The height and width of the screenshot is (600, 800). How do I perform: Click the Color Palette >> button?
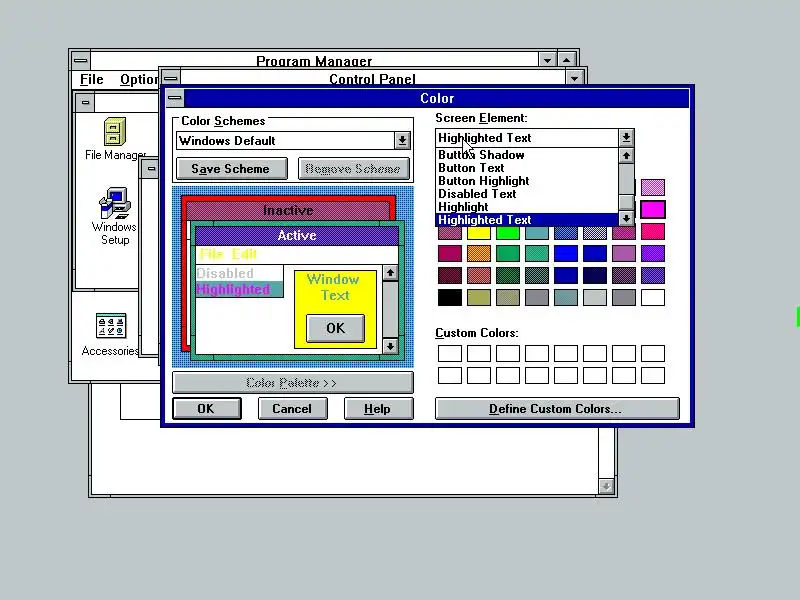[x=292, y=383]
